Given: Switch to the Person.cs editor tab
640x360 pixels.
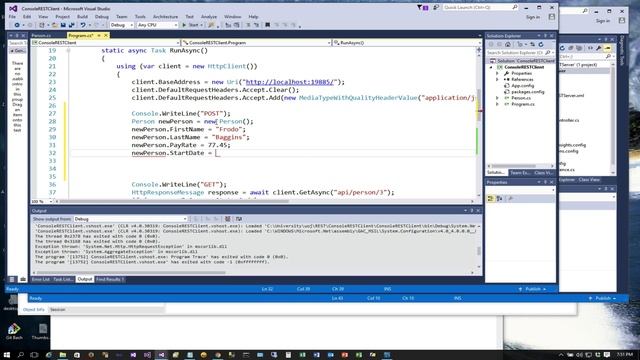Looking at the screenshot, I should pos(41,36).
